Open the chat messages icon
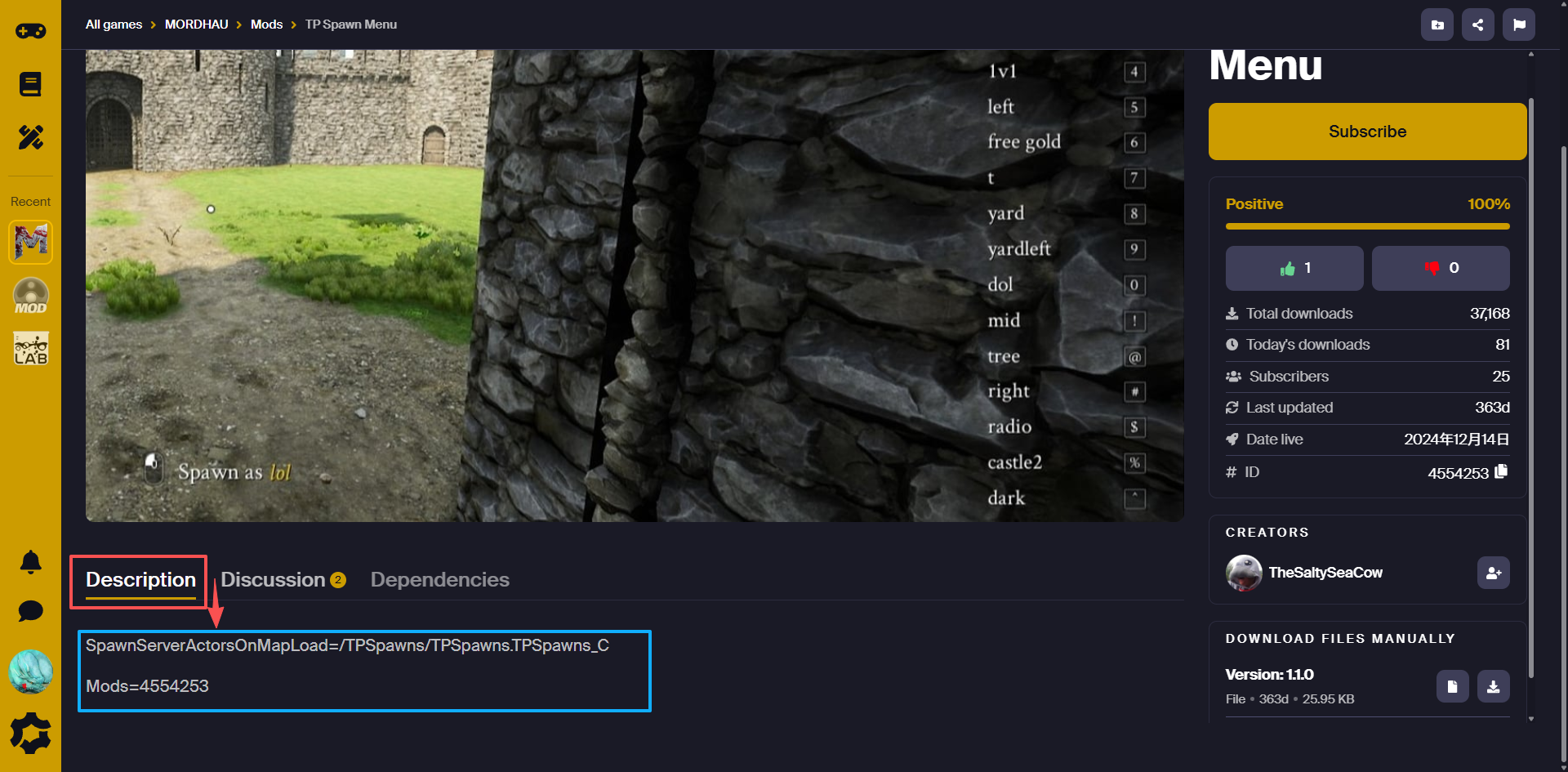The width and height of the screenshot is (1568, 772). (x=30, y=611)
